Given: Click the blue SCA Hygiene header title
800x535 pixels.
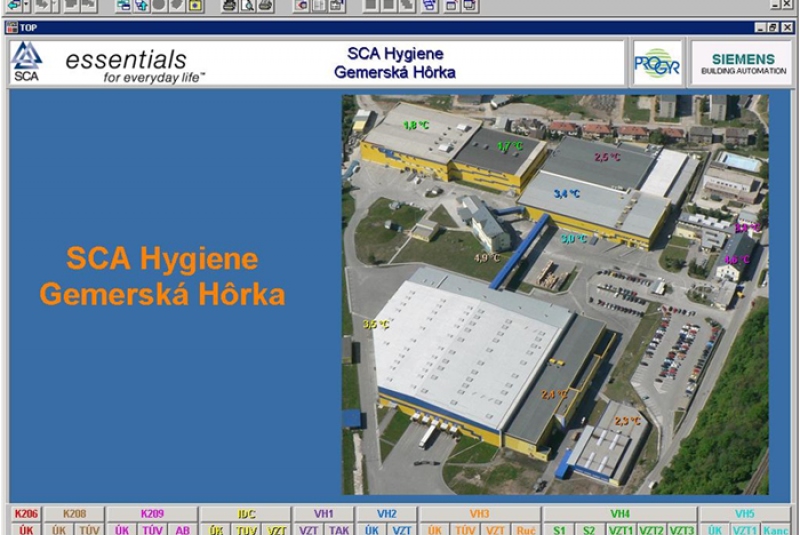Looking at the screenshot, I should tap(395, 63).
